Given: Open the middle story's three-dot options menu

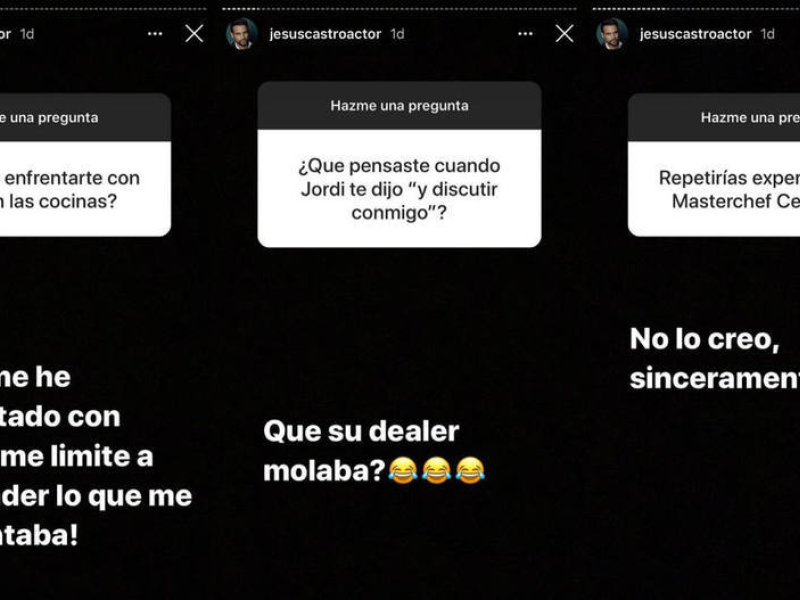Looking at the screenshot, I should (525, 34).
